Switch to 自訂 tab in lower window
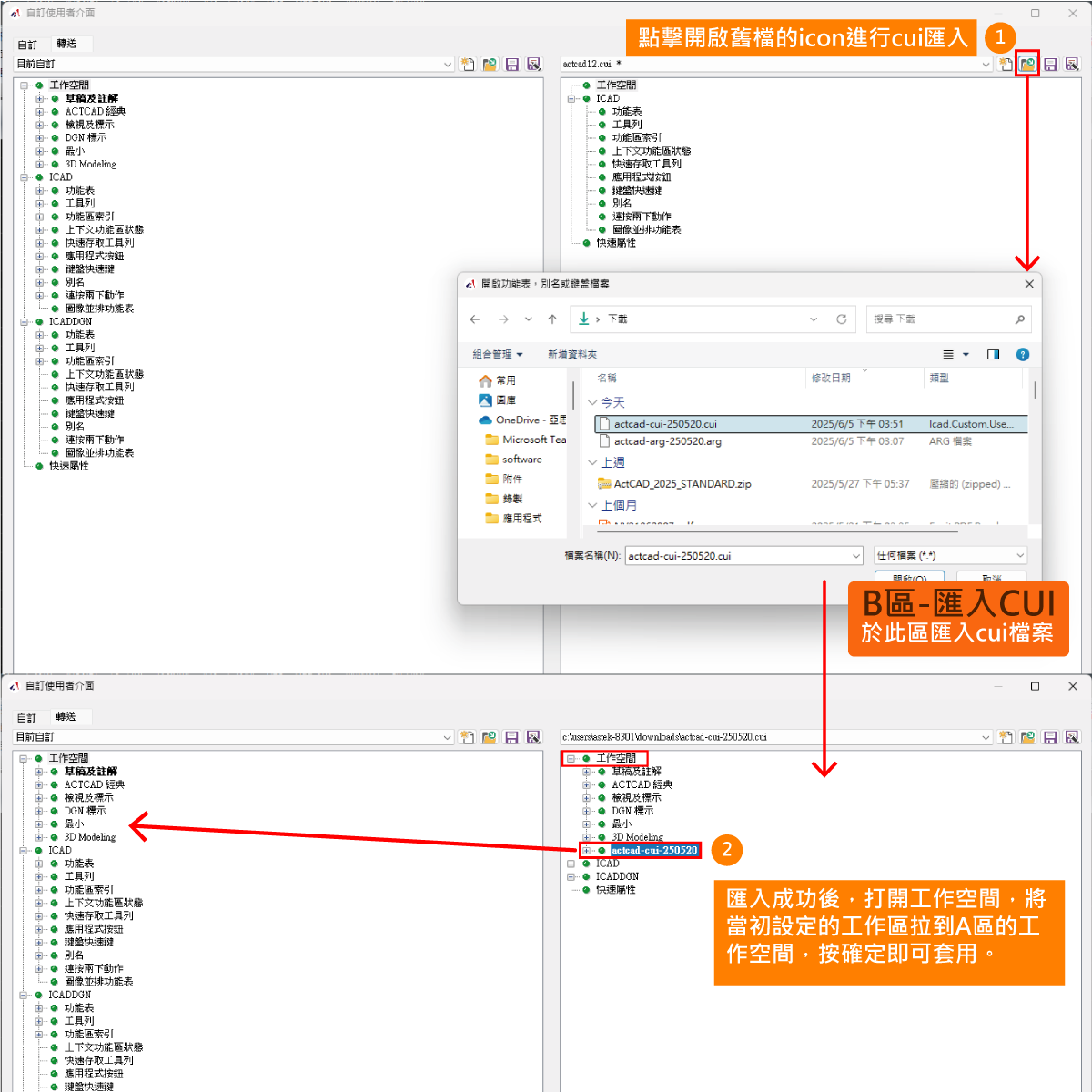This screenshot has height=1092, width=1092. tap(27, 718)
